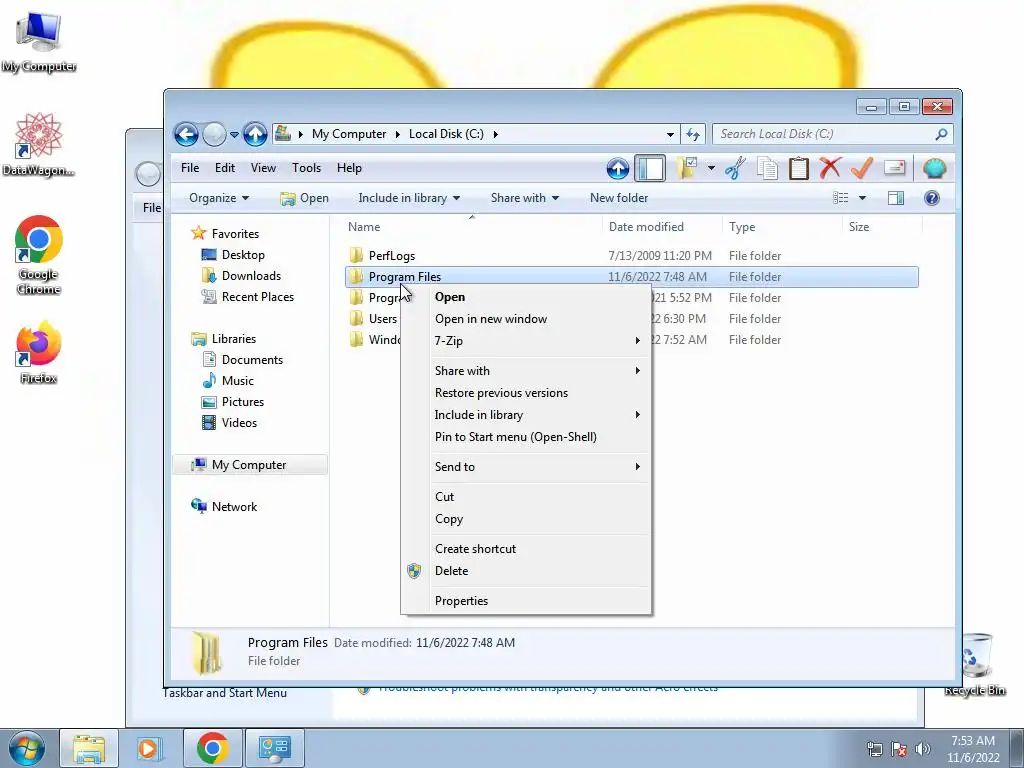Choose Pin to Start menu (Open-Shell)

pyautogui.click(x=526, y=437)
